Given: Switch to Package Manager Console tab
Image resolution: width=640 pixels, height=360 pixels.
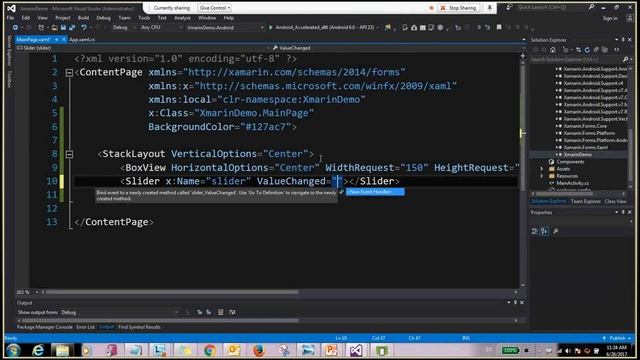Looking at the screenshot, I should (44, 327).
